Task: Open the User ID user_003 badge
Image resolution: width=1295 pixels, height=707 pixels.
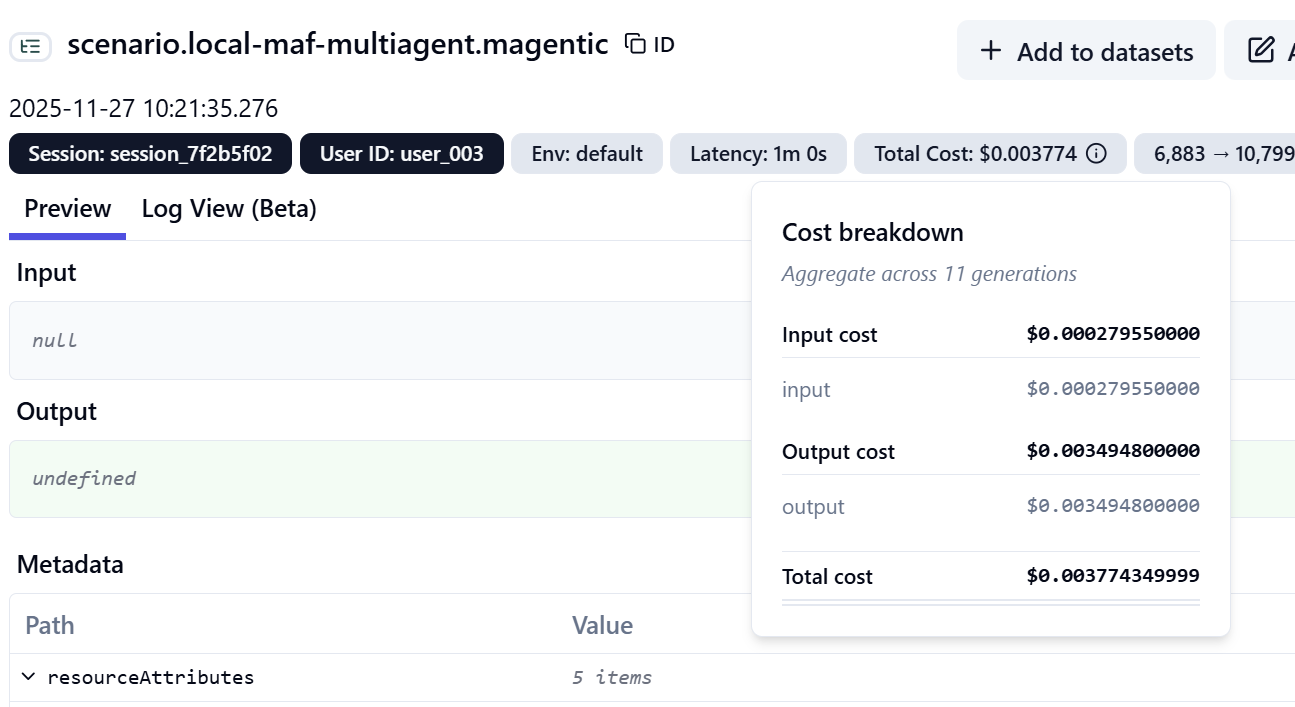Action: [x=401, y=154]
